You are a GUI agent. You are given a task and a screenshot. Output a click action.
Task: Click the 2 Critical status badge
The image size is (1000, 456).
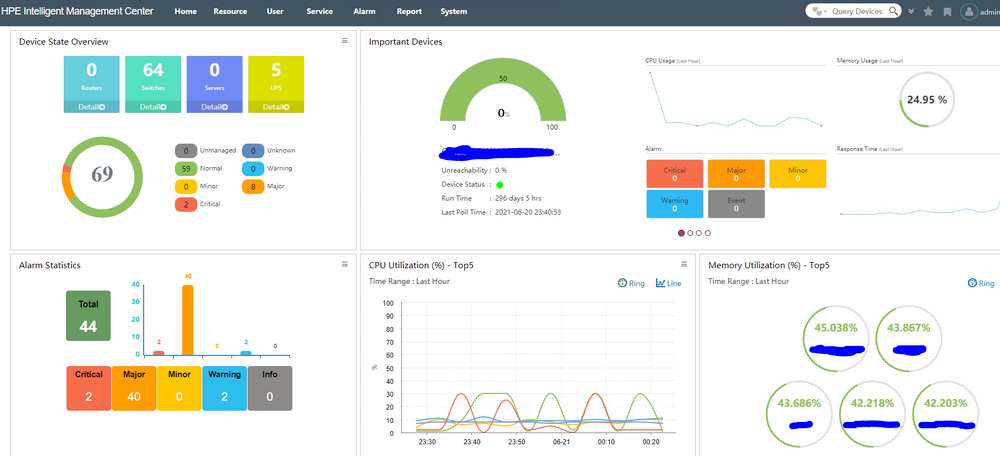186,204
